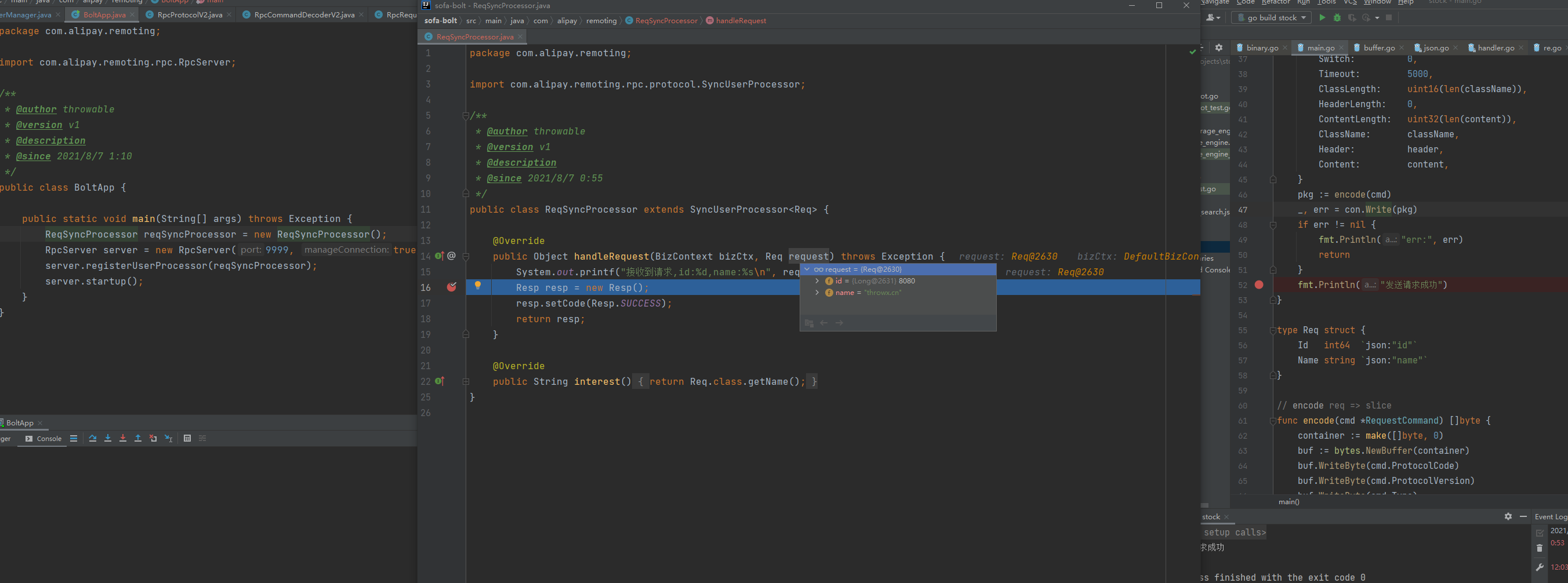Click the debugger threads layout icon beside Console
1568x583 pixels.
(73, 438)
